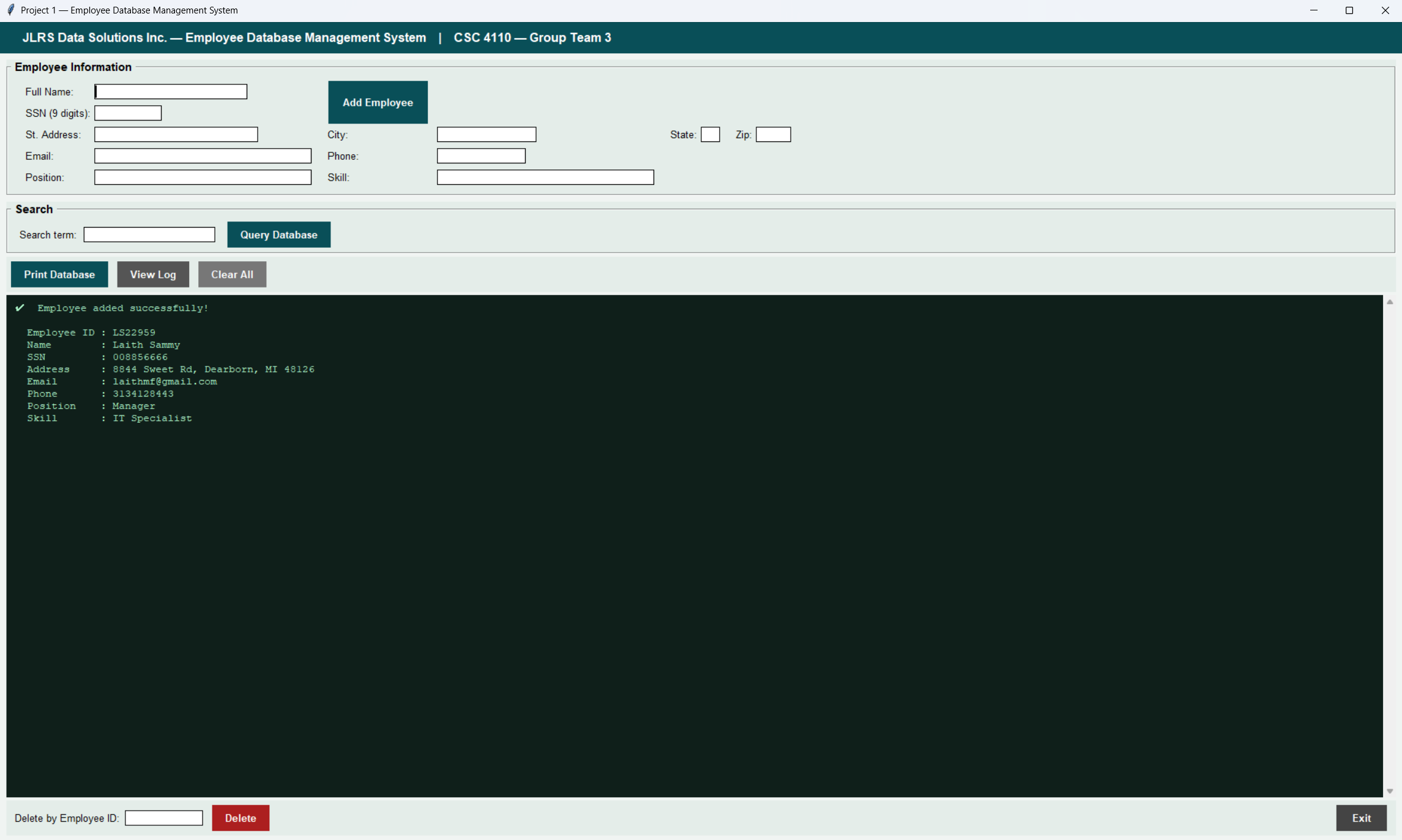This screenshot has height=840, width=1402.
Task: Click the Print Database button
Action: [59, 274]
